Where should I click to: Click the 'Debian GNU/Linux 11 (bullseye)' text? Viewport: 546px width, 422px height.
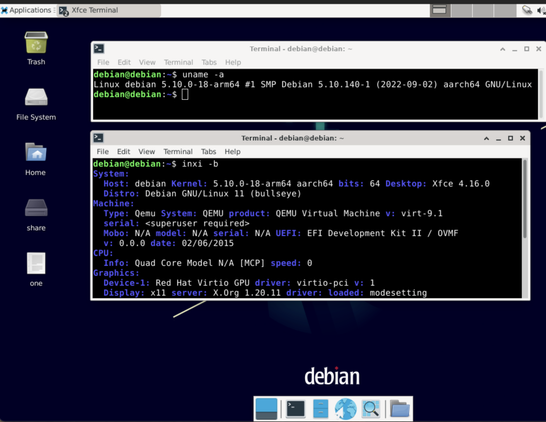(x=223, y=194)
